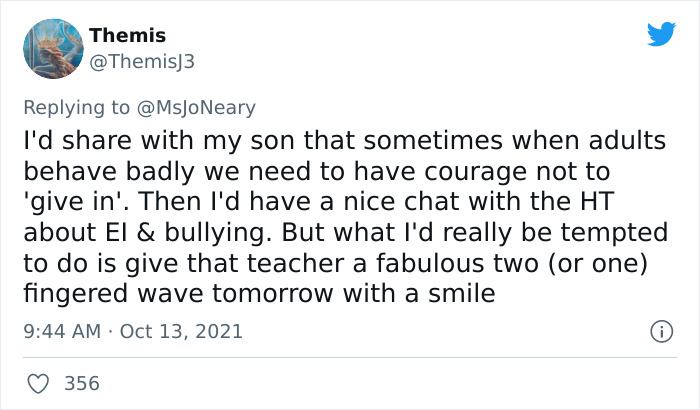
Task: Click the 356 likes count
Action: point(81,383)
